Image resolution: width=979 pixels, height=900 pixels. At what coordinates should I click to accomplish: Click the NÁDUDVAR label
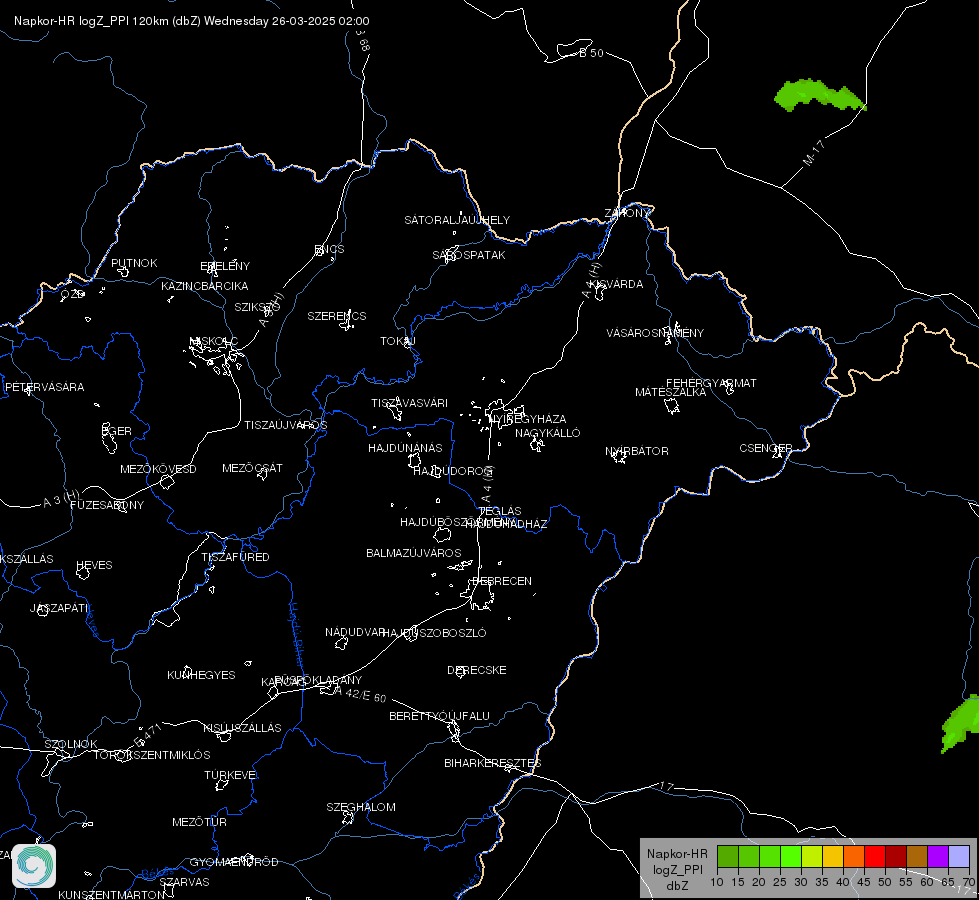(355, 632)
